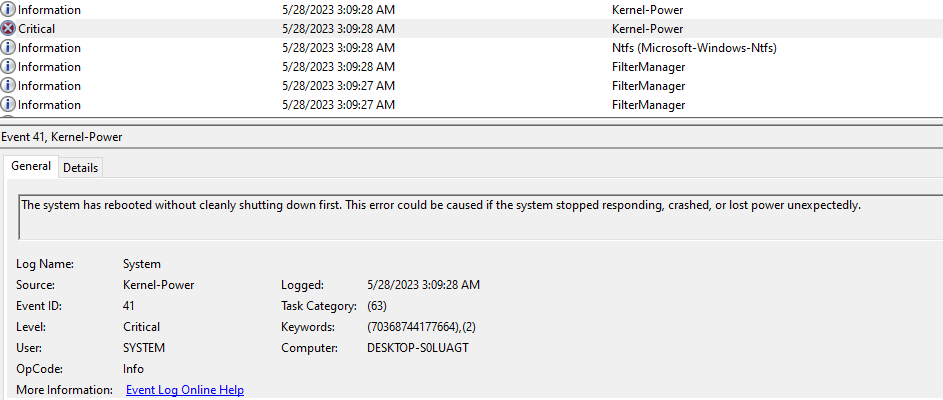This screenshot has height=400, width=943.
Task: Select the Ntfs (Microsoft-Windows-Ntfs) event row
Action: (x=472, y=48)
